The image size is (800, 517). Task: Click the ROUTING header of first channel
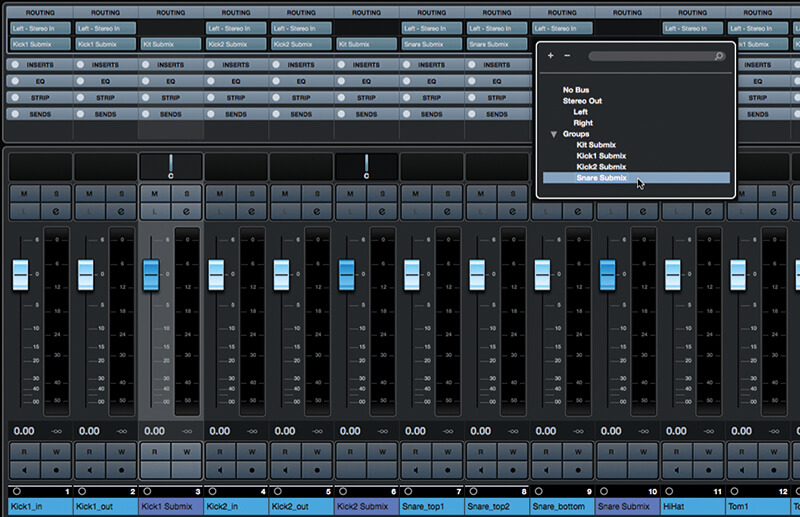(x=40, y=12)
